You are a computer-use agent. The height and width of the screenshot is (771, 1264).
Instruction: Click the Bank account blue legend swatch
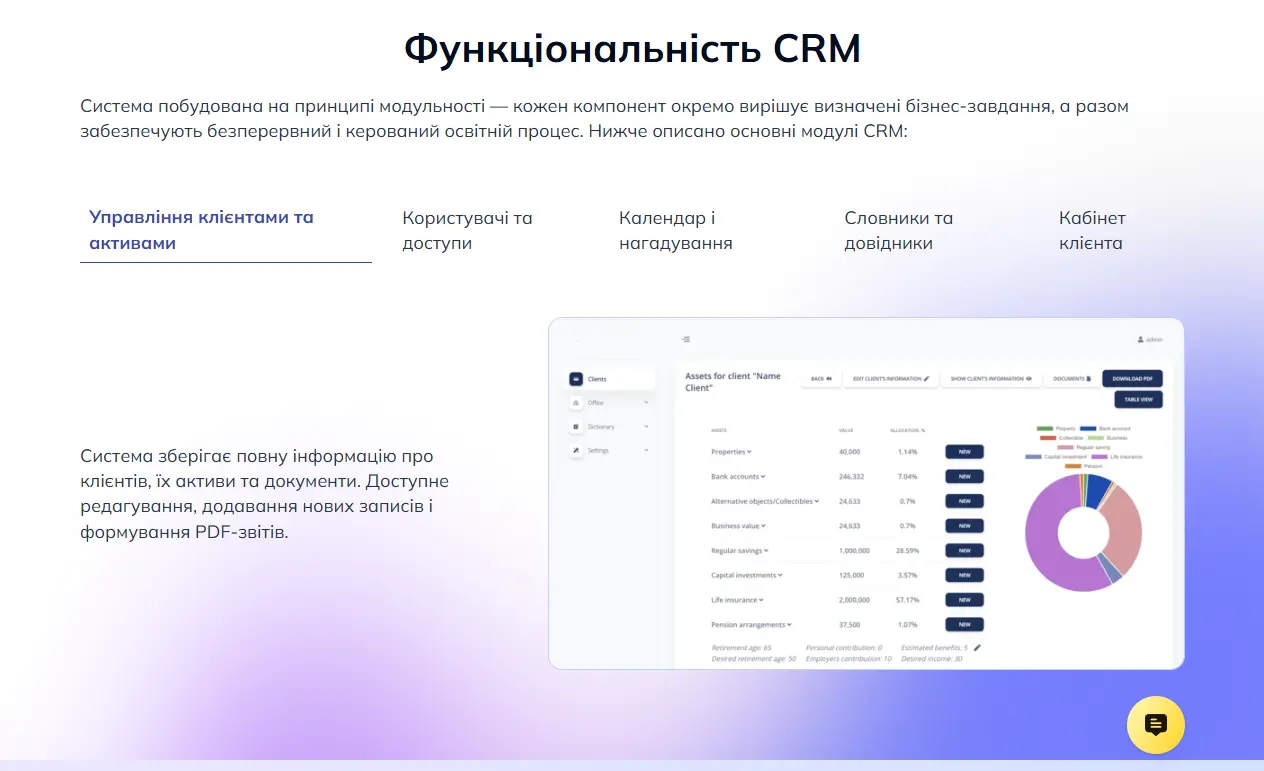1089,428
